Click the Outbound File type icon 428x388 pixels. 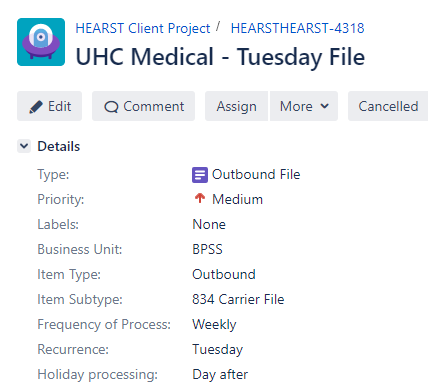200,175
